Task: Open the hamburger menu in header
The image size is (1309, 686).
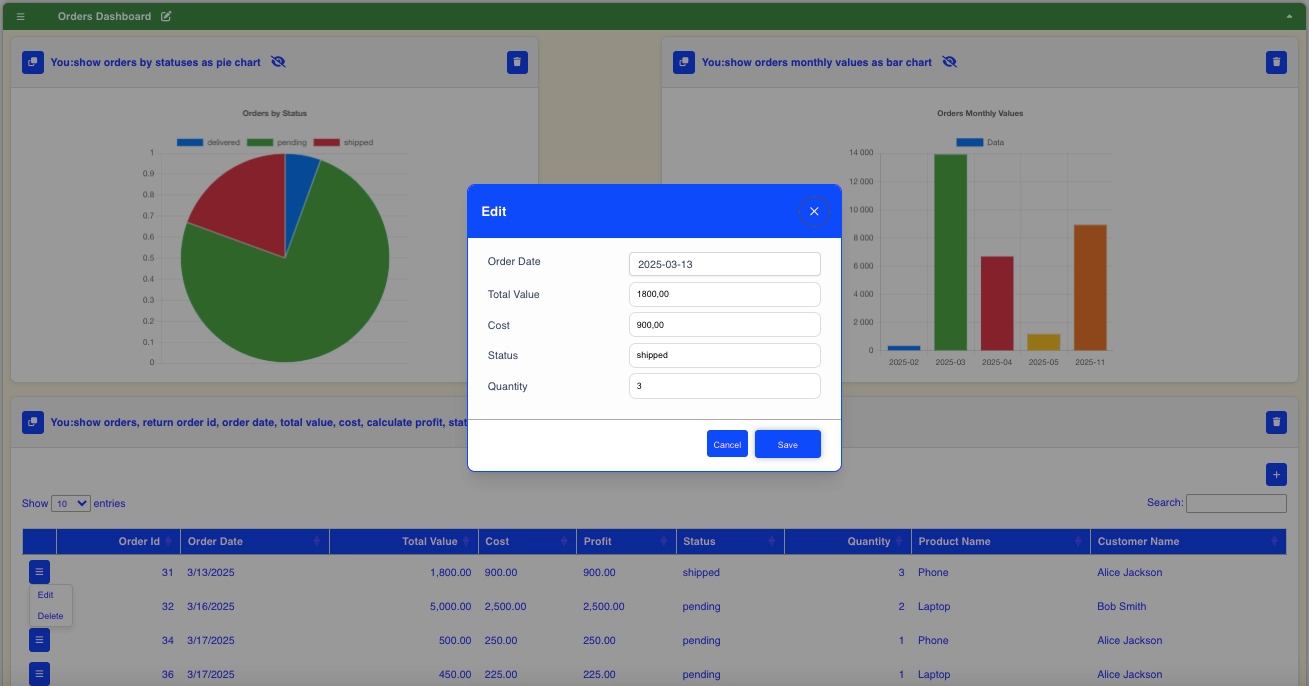Action: (20, 16)
